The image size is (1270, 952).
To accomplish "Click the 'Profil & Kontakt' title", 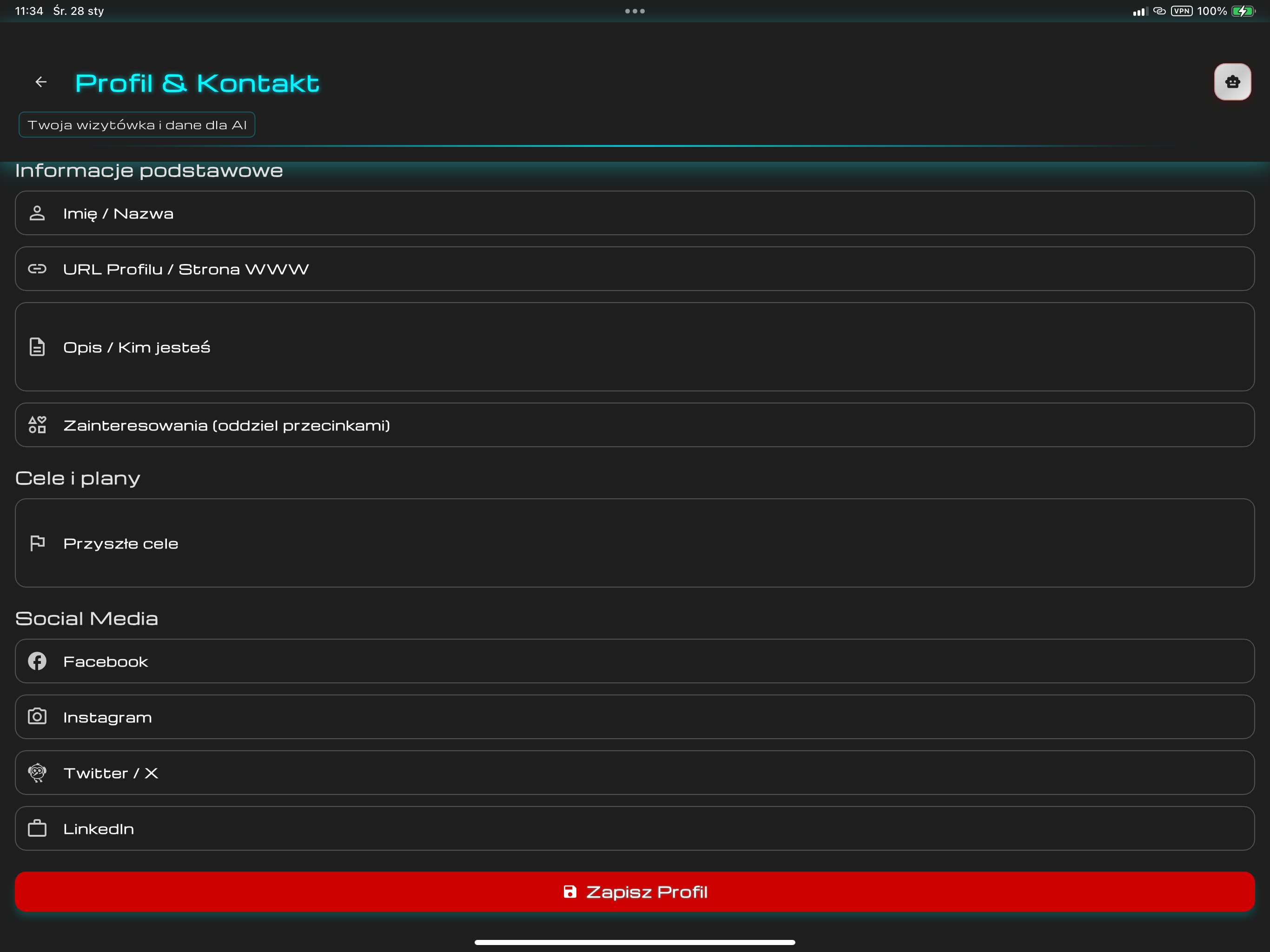I will tap(197, 83).
